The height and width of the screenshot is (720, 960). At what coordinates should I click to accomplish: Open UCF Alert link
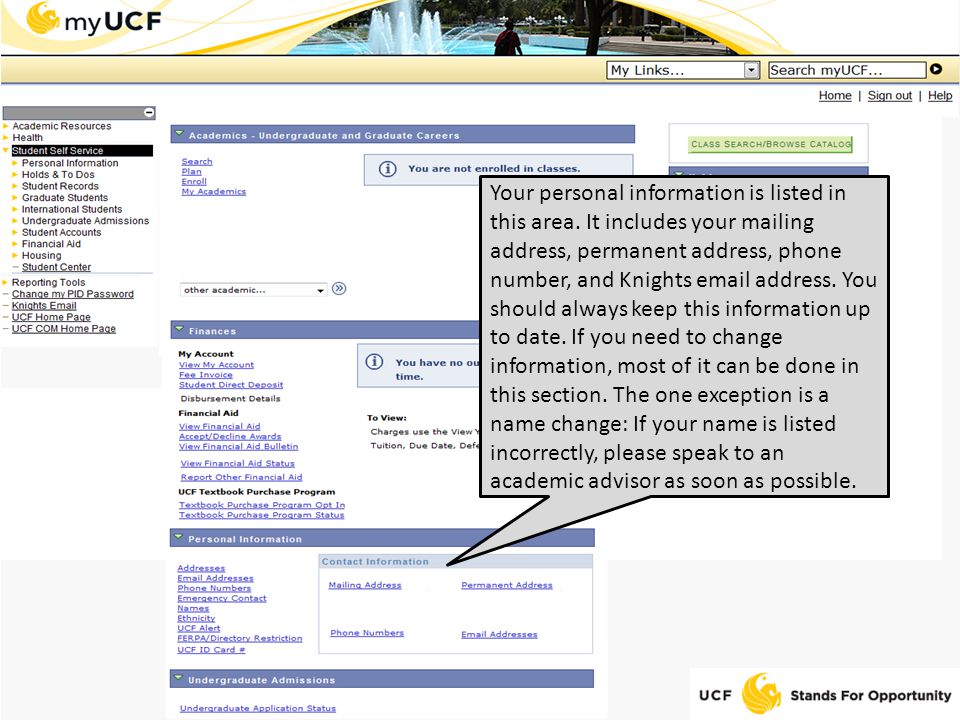click(198, 628)
